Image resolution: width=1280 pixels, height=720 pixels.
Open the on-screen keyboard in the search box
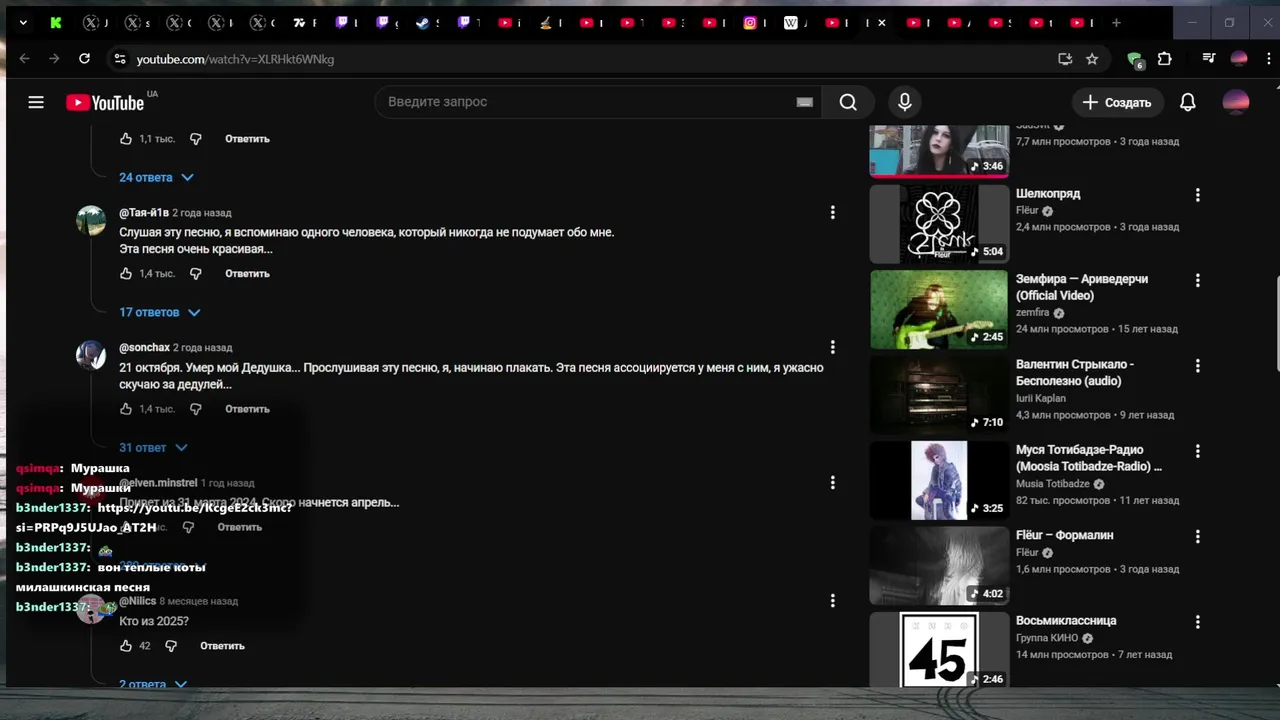804,102
